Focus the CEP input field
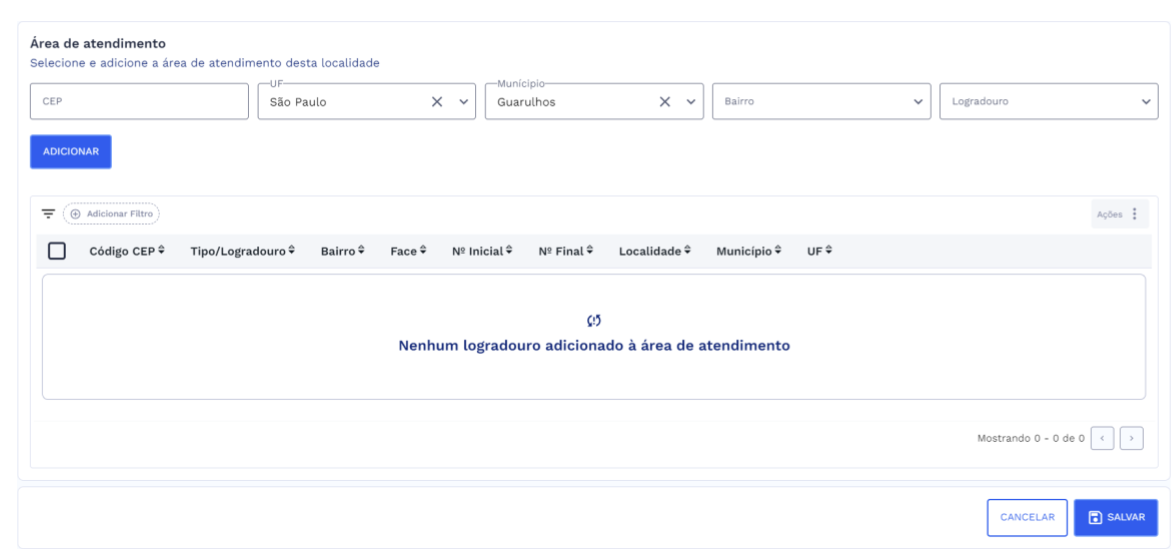1176x554 pixels. (139, 101)
